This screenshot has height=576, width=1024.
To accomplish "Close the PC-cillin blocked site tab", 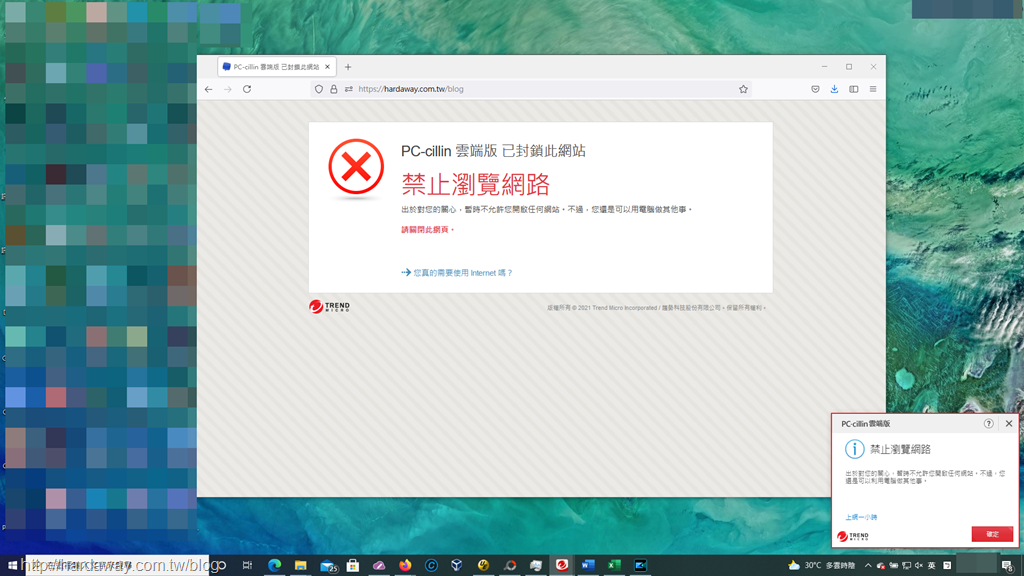I will [x=328, y=67].
